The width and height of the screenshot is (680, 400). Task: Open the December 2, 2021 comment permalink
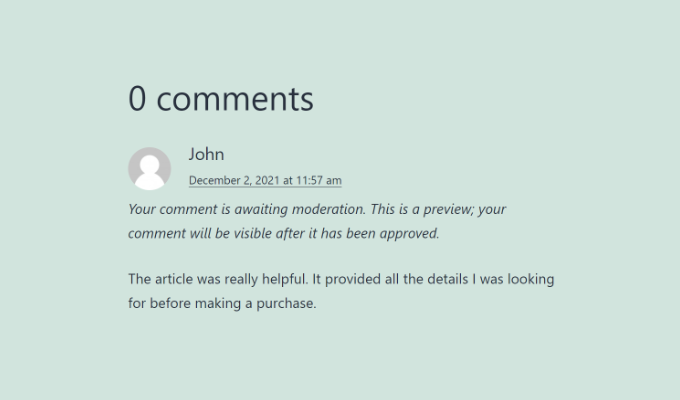[265, 181]
